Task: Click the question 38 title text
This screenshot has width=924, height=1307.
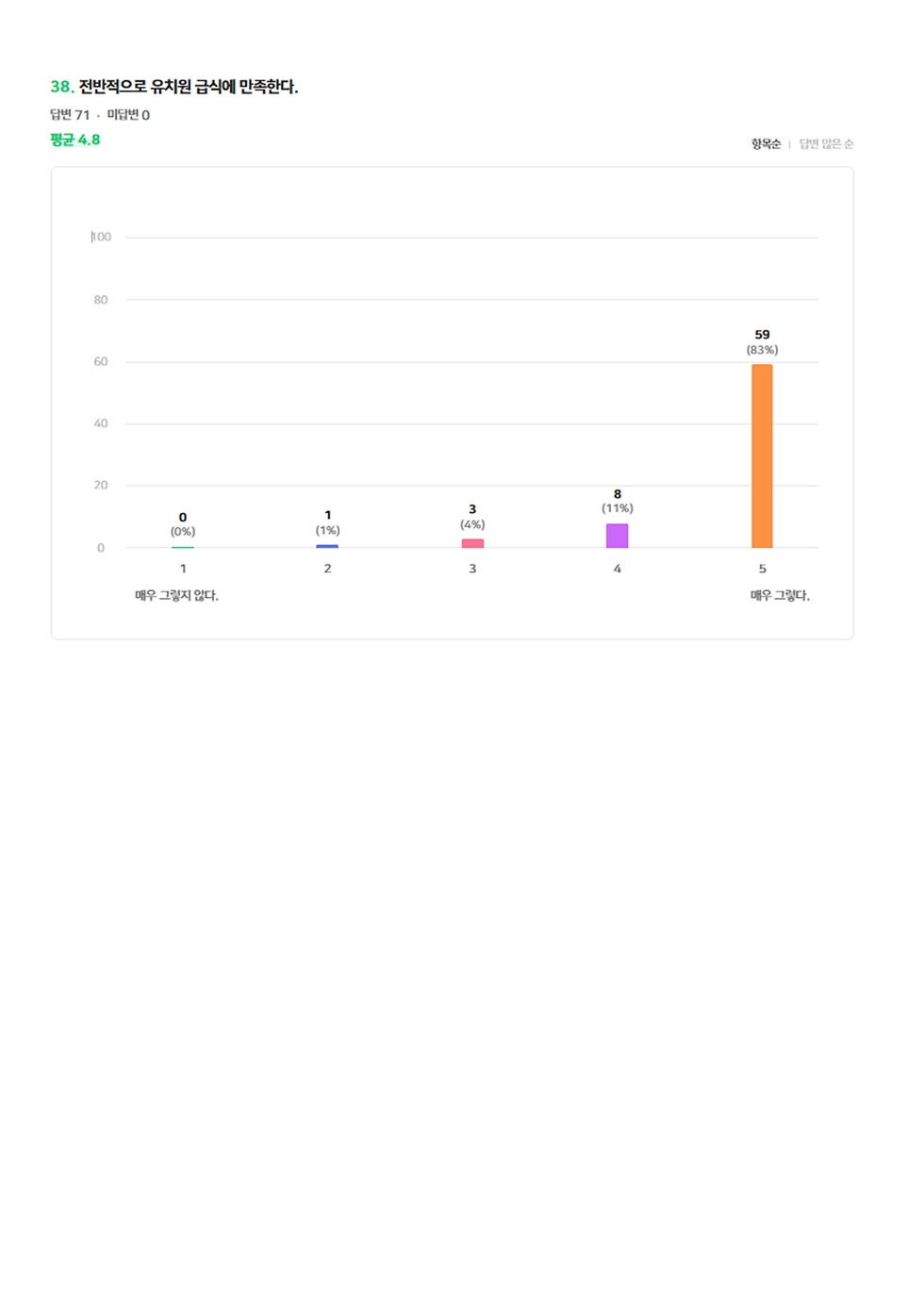Action: 188,87
